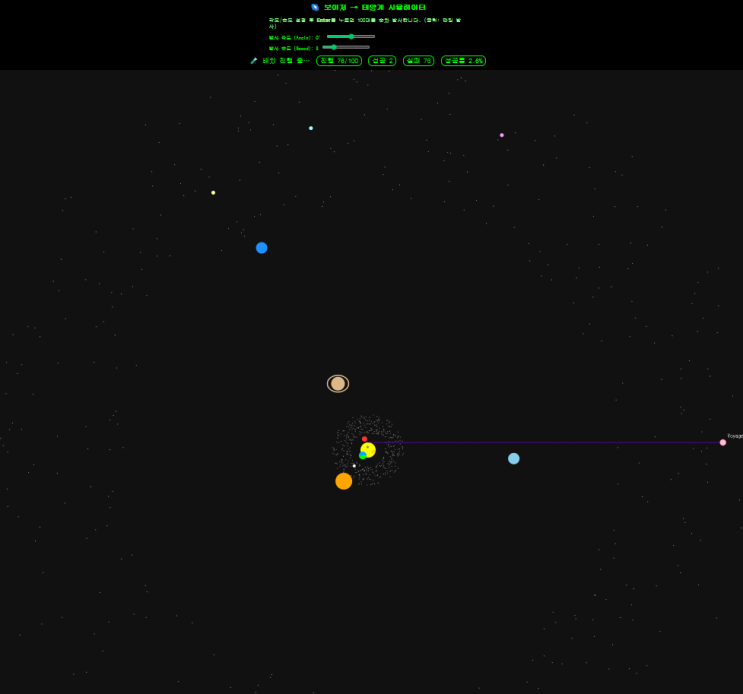
Task: Click the light blue planet right of the Sun
Action: point(514,459)
